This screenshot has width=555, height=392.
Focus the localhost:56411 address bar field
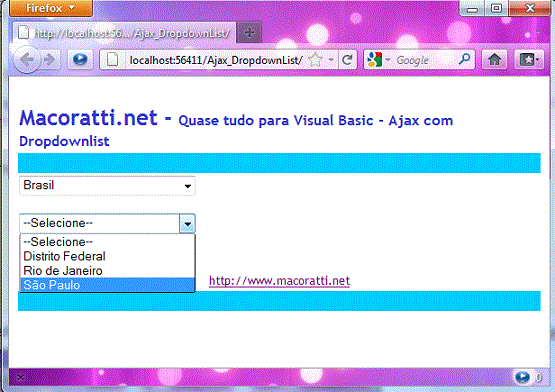point(215,60)
